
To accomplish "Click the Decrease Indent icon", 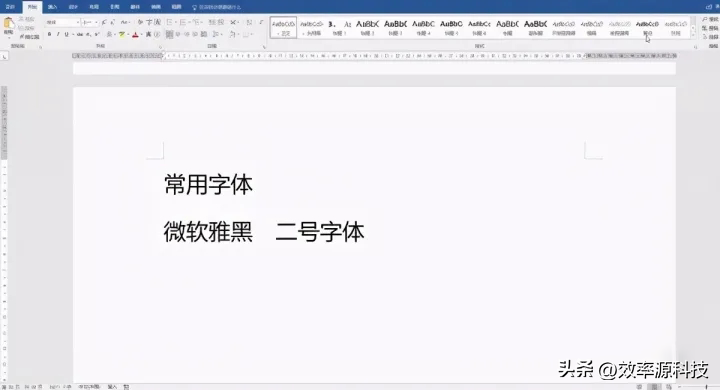I will tap(212, 22).
